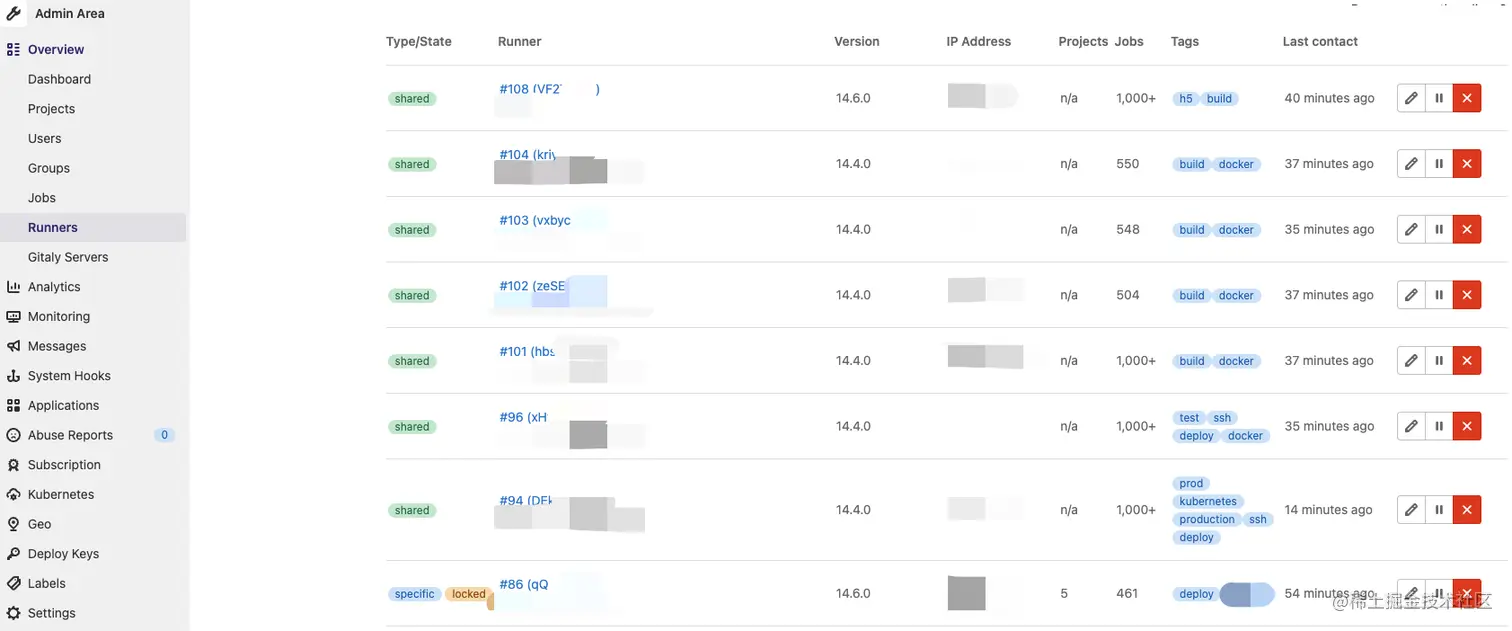Open Applications in sidebar
Viewport: 1512px width, 631px height.
coord(63,406)
